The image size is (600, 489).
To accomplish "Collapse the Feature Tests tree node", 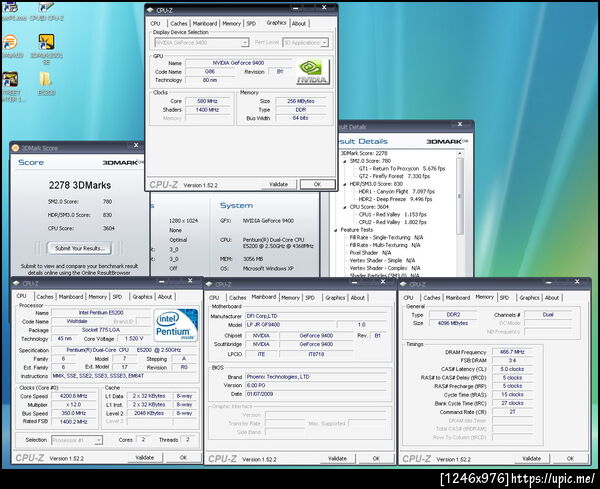I will (336, 230).
